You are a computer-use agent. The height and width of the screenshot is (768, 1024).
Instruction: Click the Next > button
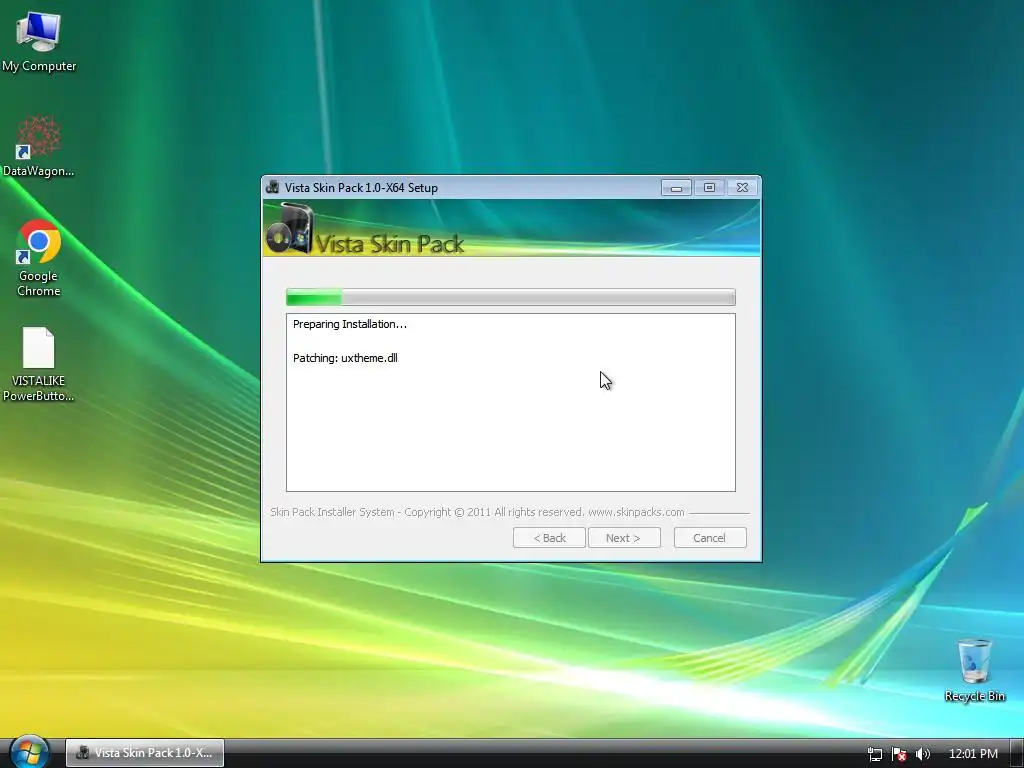(x=624, y=537)
